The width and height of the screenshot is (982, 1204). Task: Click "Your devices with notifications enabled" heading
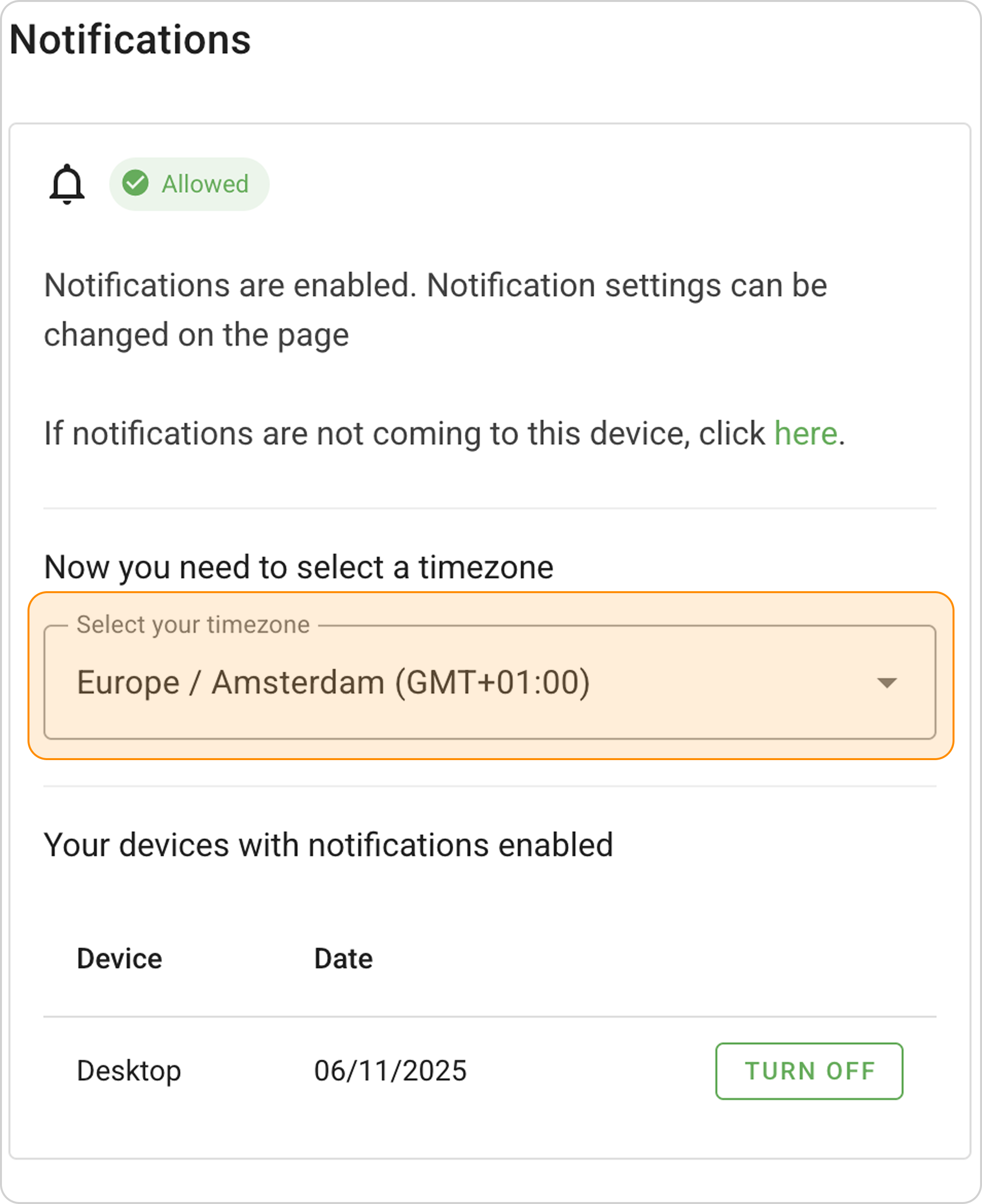328,845
